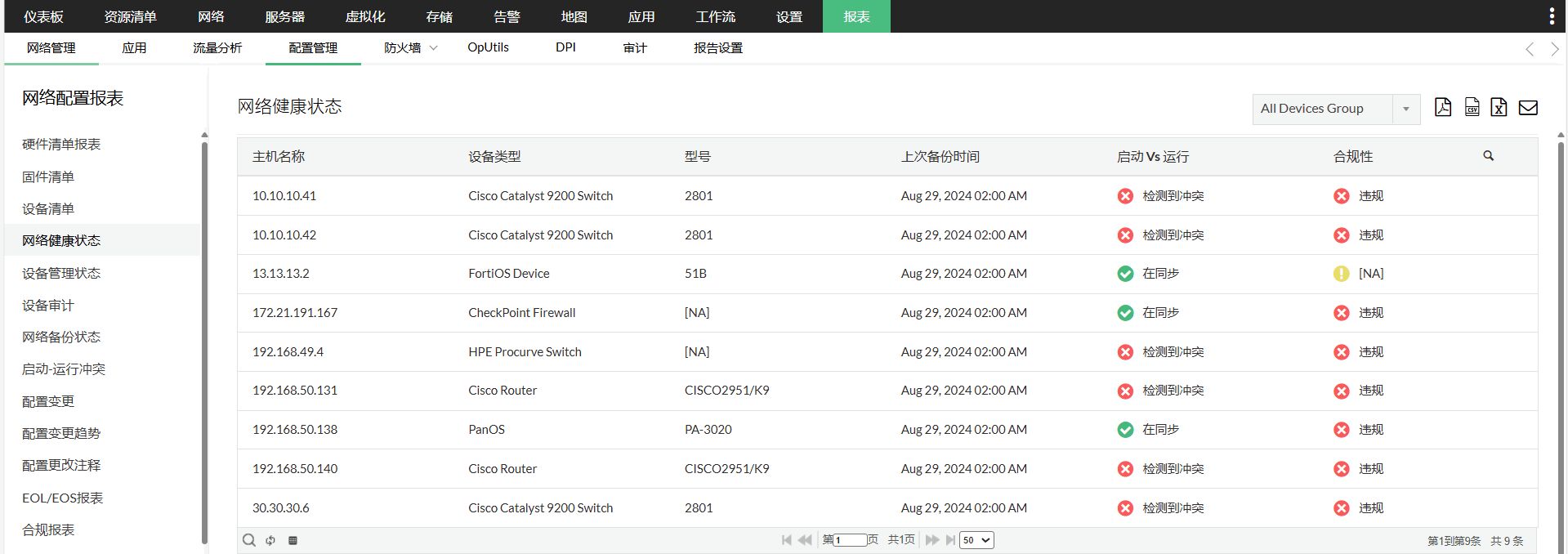Click violation icon for 30.30.30.6 row
This screenshot has height=554, width=1568.
pyautogui.click(x=1341, y=508)
